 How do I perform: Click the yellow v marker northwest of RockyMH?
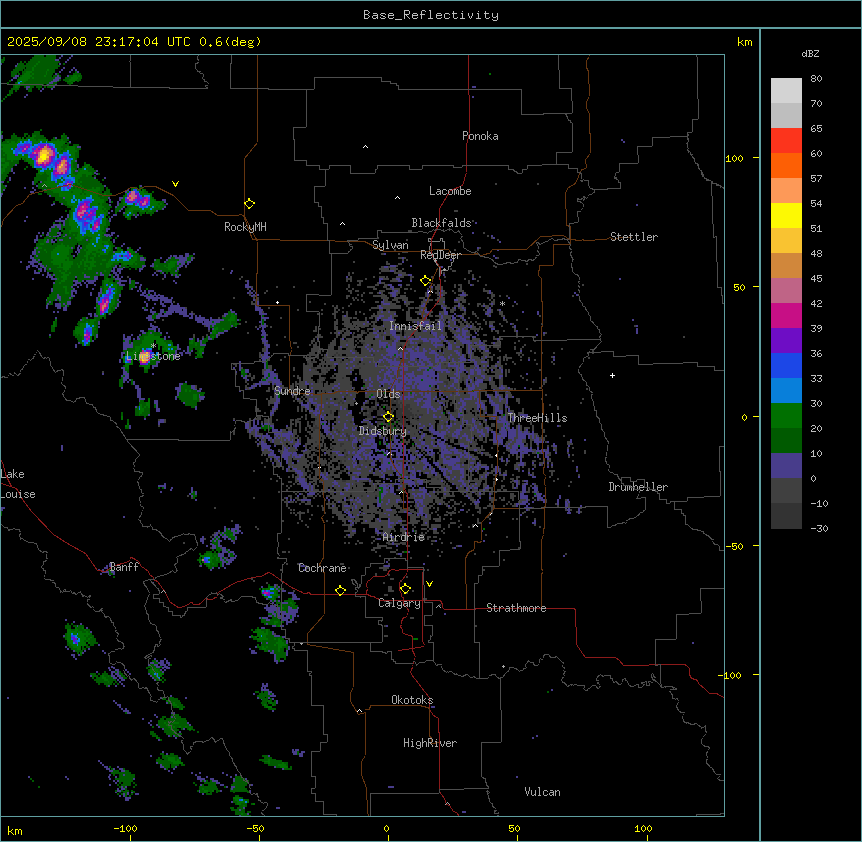point(175,184)
